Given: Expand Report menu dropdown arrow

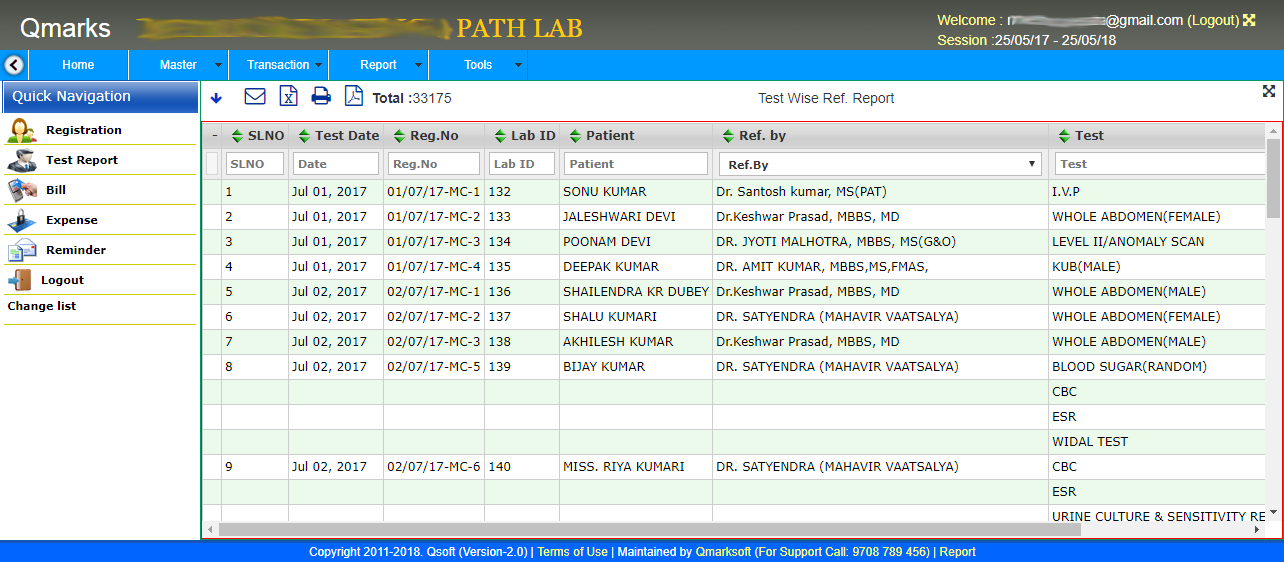Looking at the screenshot, I should tap(418, 66).
